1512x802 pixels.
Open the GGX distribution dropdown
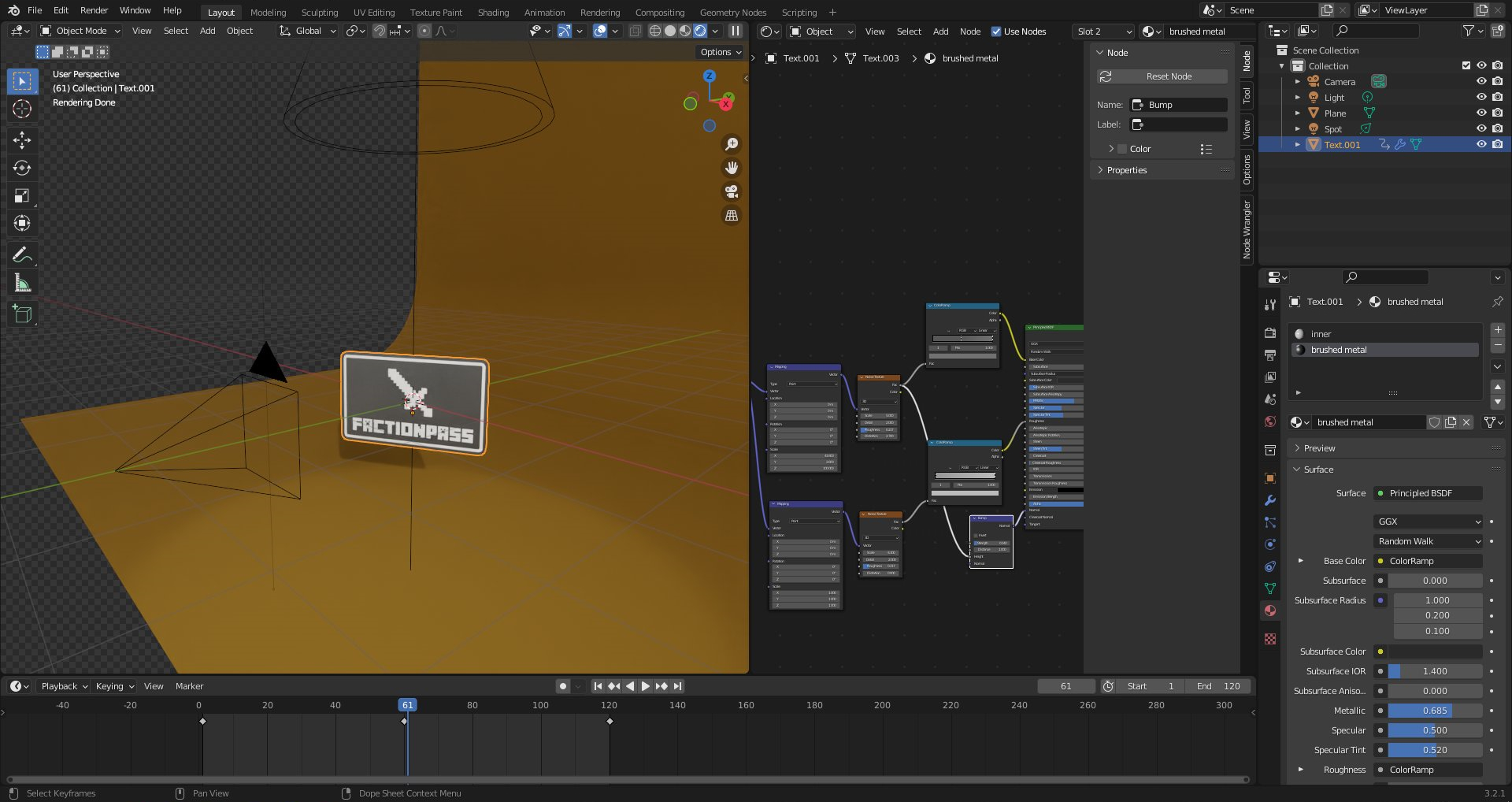pyautogui.click(x=1429, y=522)
